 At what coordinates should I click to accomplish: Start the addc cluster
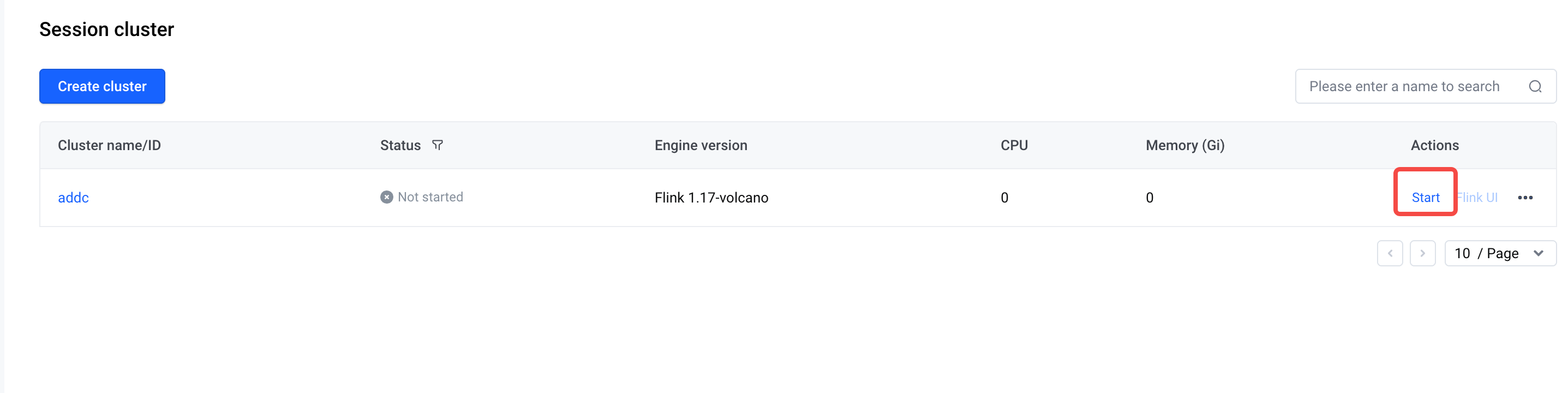(1425, 198)
